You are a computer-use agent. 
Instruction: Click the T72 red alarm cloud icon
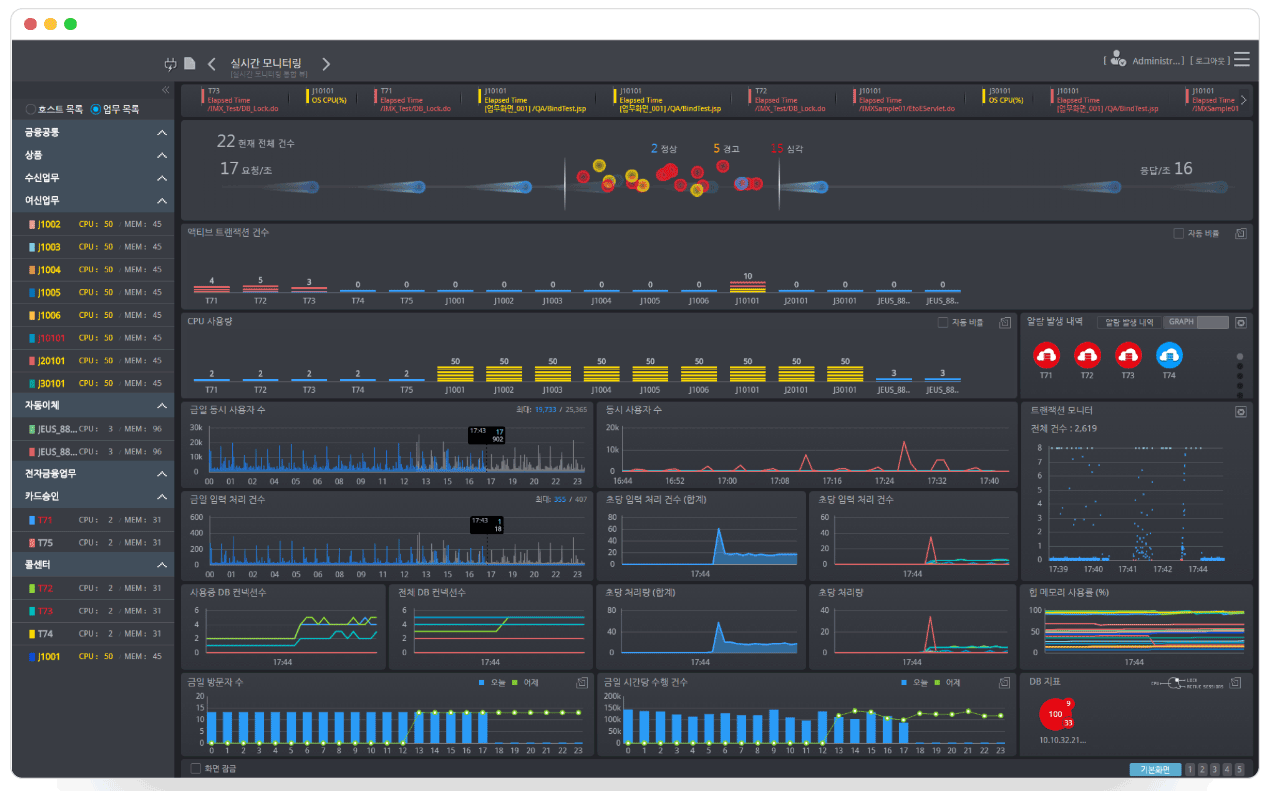[1087, 354]
